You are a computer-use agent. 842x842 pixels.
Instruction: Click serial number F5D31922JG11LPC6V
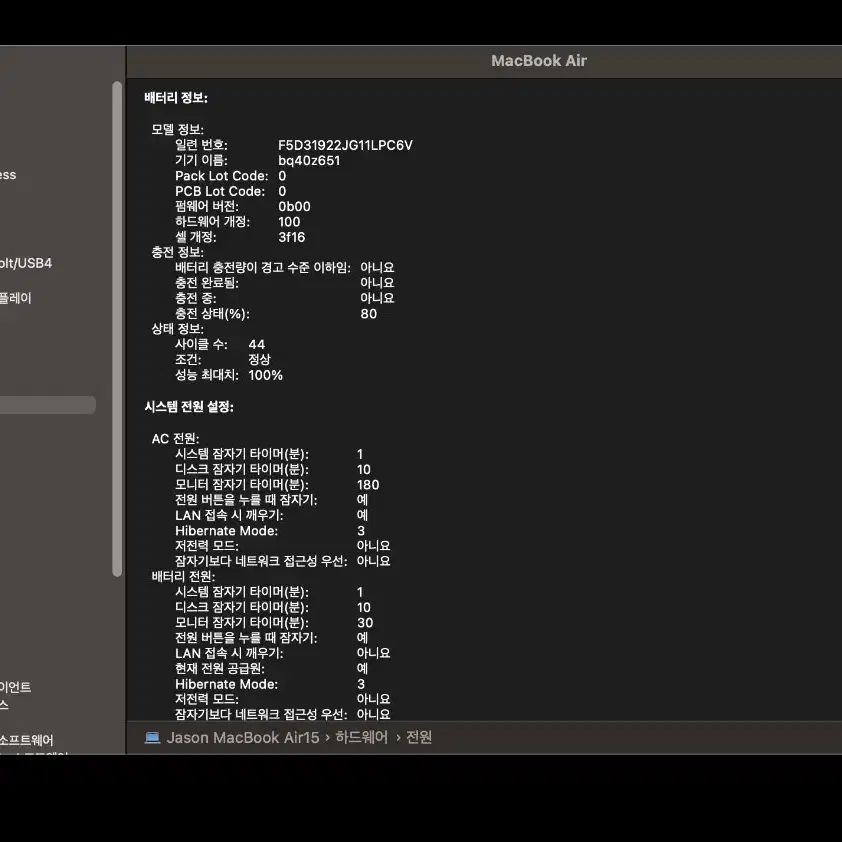(x=345, y=145)
